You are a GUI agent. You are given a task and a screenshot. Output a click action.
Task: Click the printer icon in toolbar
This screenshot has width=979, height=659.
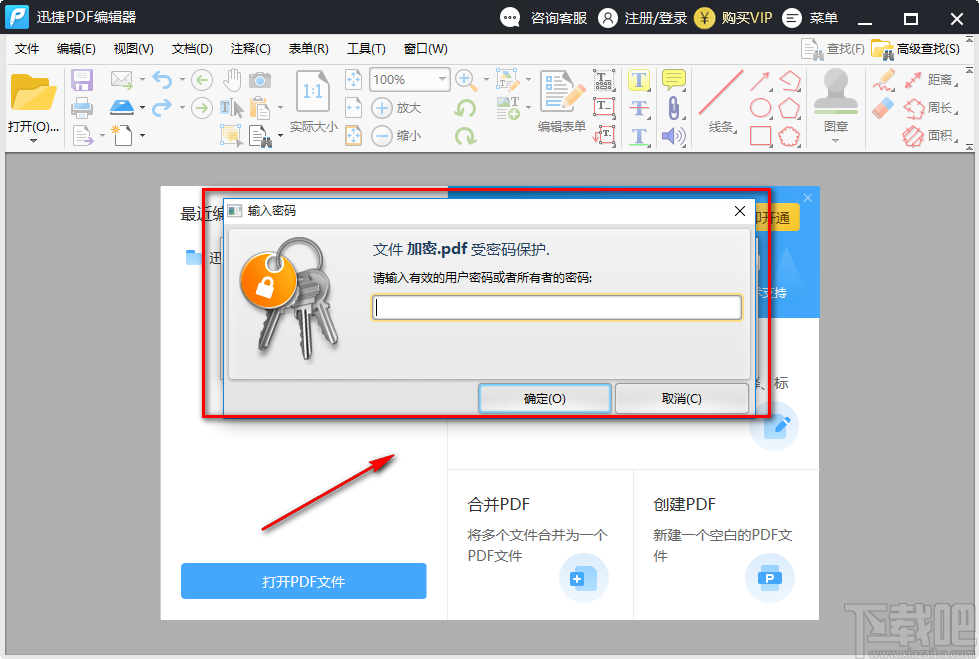pyautogui.click(x=82, y=108)
